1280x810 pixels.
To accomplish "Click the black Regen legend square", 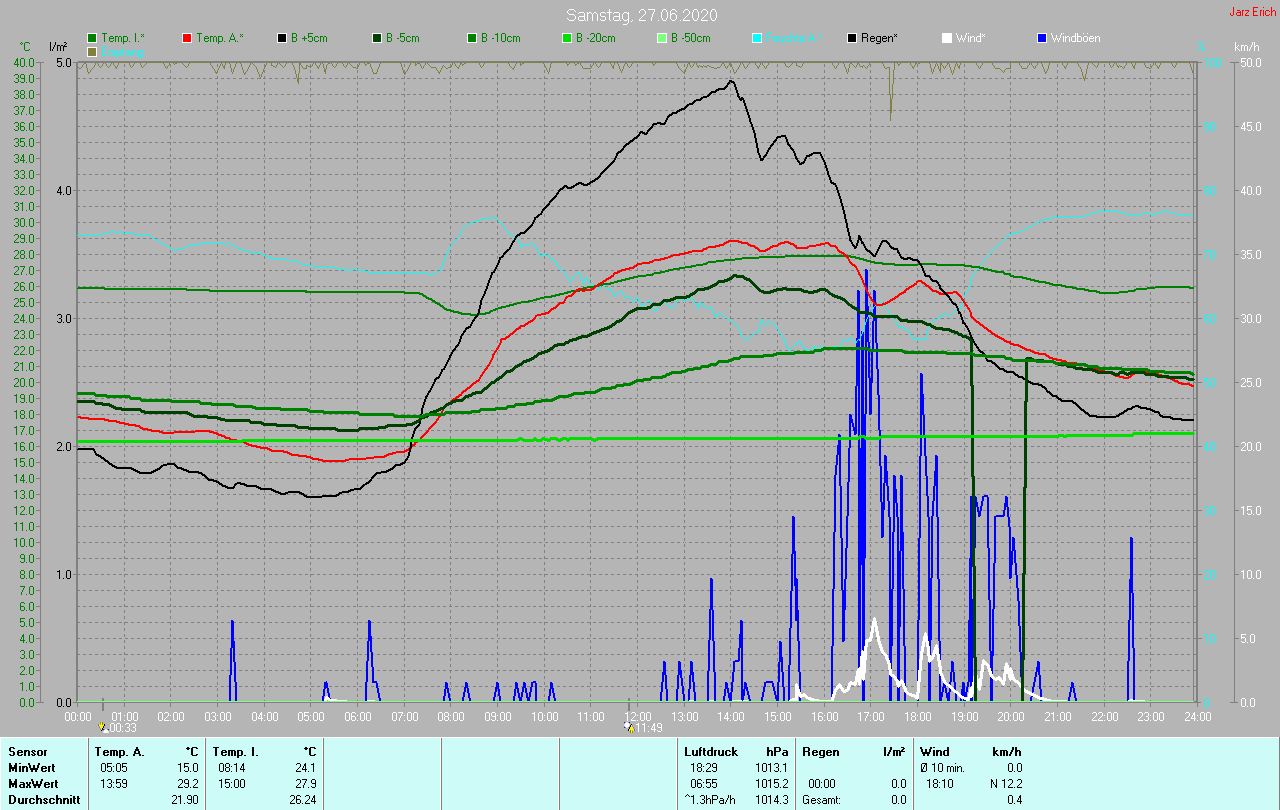I will pyautogui.click(x=852, y=38).
